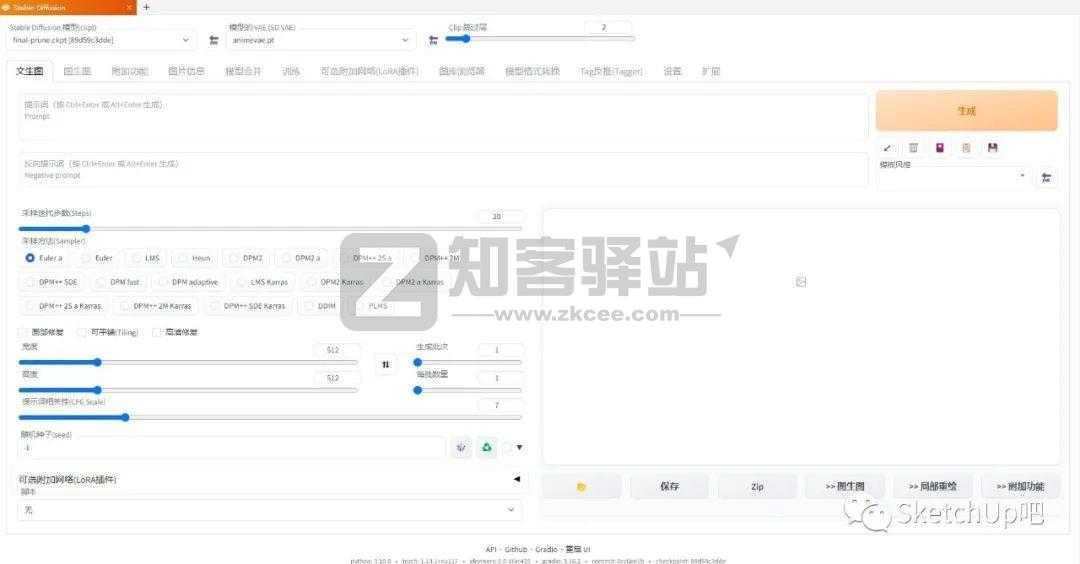Open the Stable Diffusion checkpoint dropdown
This screenshot has height=564, width=1080.
[x=102, y=40]
